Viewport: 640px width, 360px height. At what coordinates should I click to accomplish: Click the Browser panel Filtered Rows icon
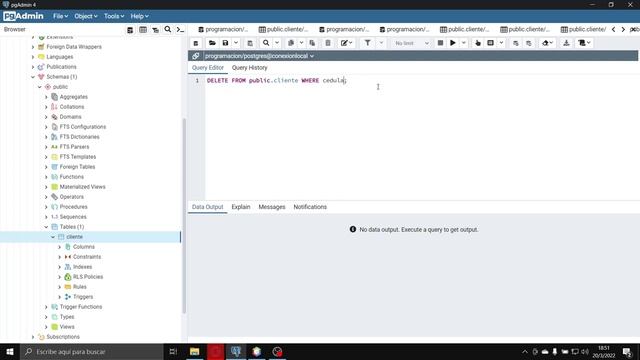tap(156, 30)
